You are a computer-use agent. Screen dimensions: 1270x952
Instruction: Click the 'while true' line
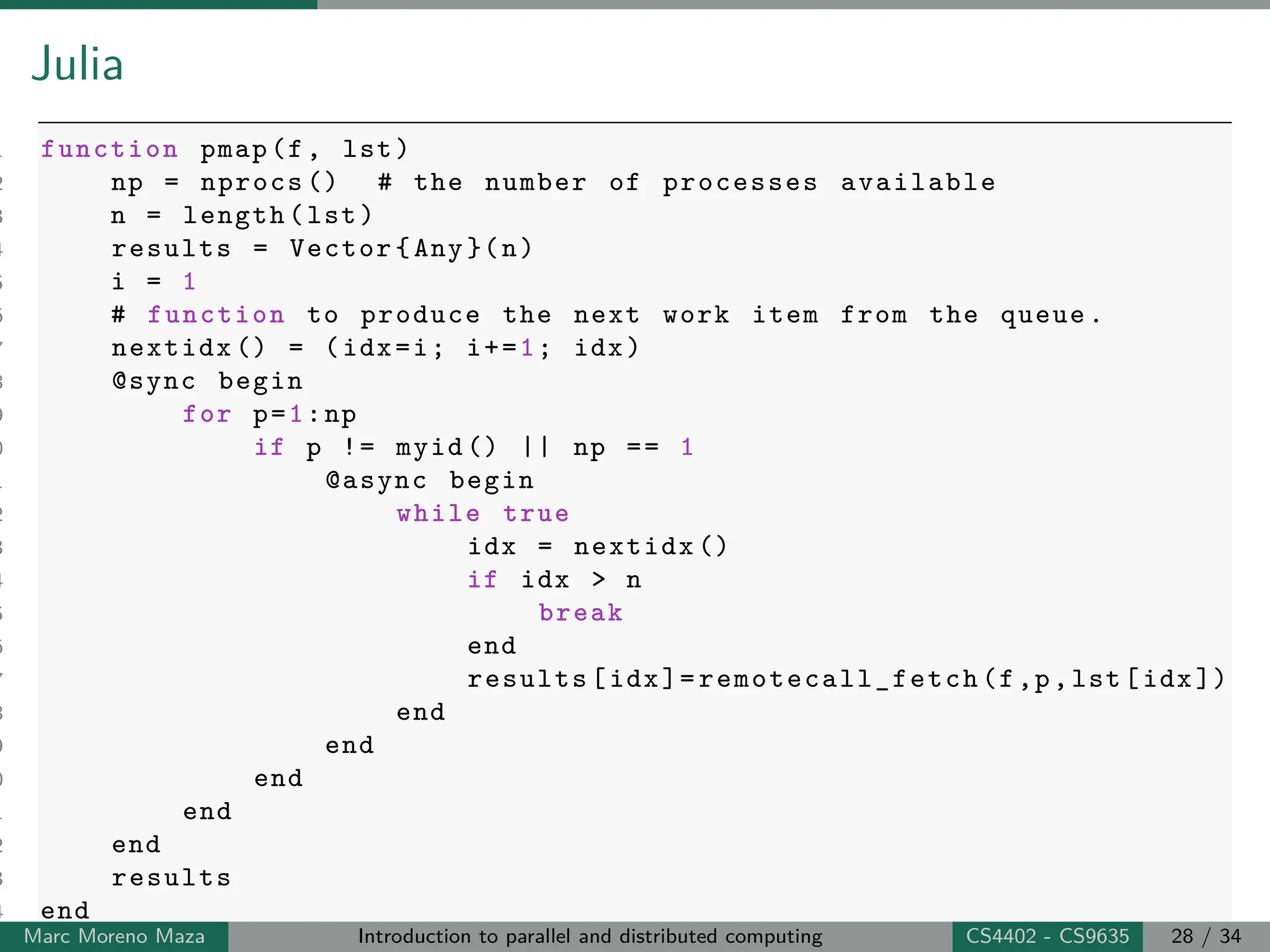483,513
